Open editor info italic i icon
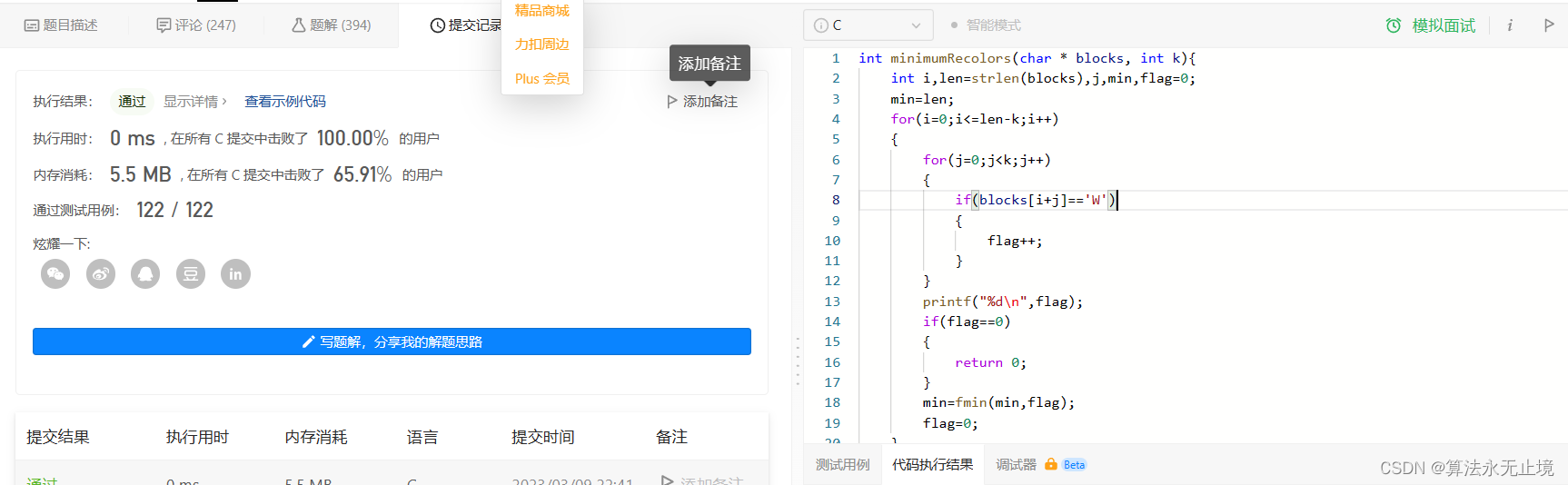 click(1510, 25)
